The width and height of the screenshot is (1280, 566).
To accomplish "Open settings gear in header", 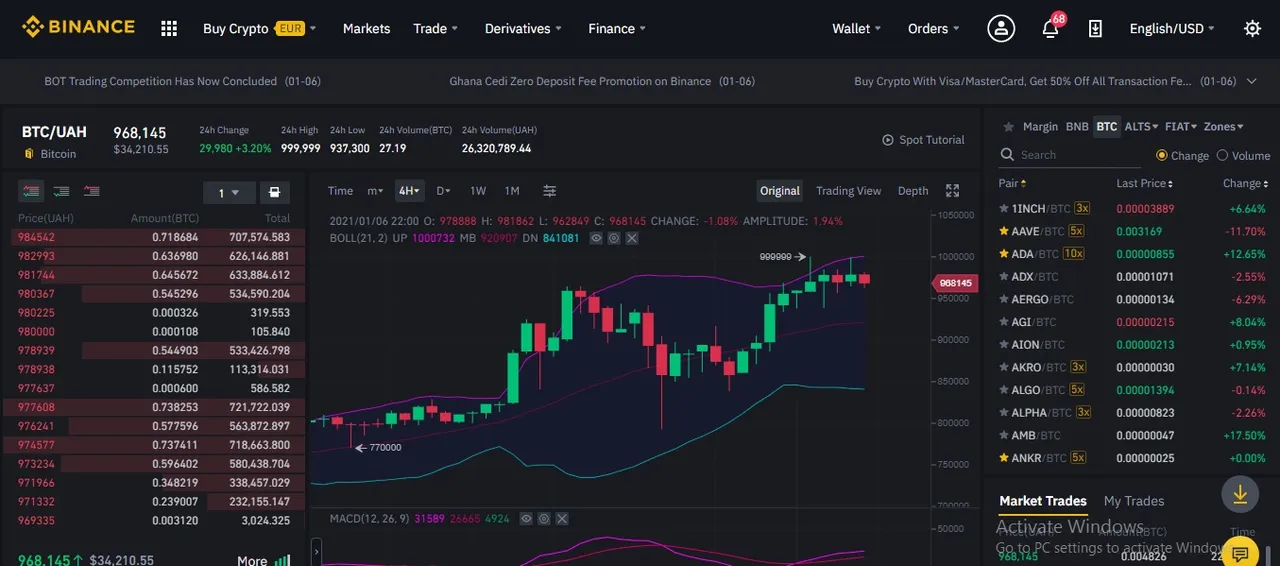I will coord(1252,29).
